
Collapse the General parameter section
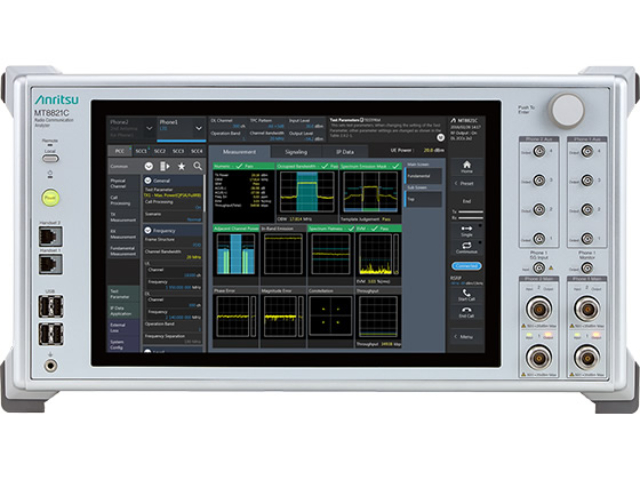(148, 180)
